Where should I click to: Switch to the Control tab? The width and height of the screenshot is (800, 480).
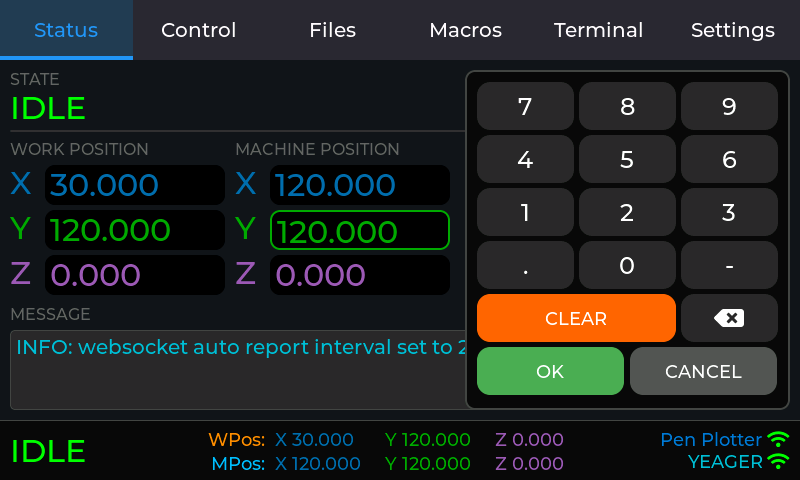click(x=199, y=30)
